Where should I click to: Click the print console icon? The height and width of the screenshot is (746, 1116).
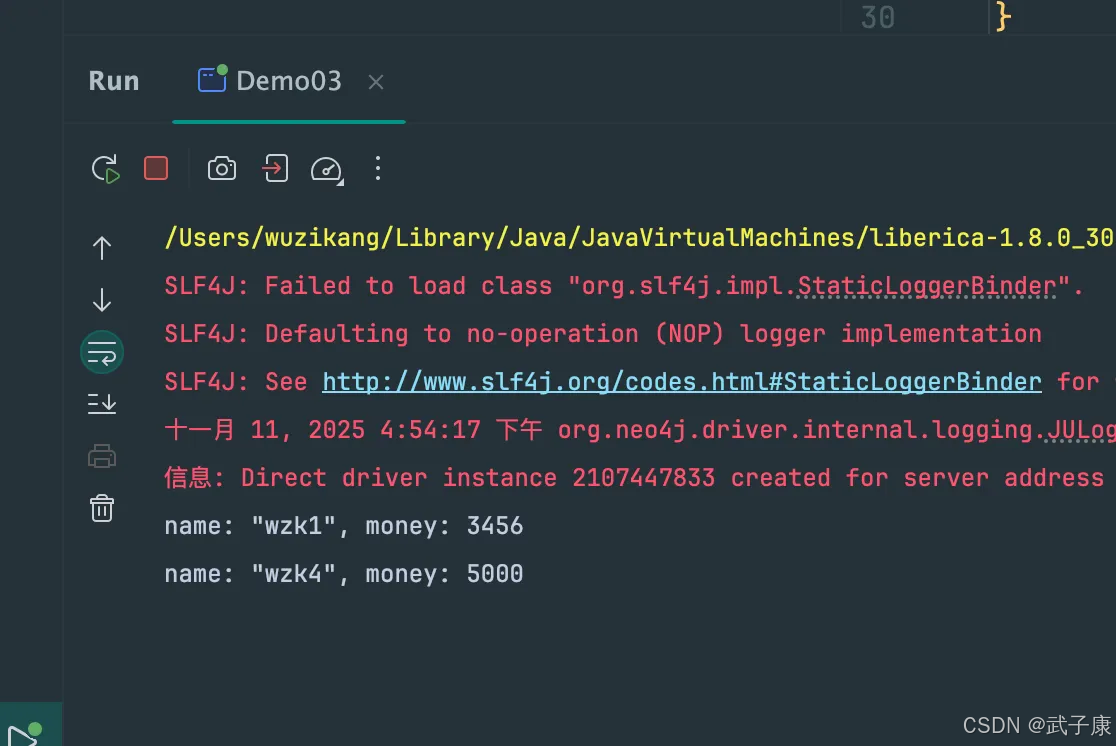click(x=102, y=457)
